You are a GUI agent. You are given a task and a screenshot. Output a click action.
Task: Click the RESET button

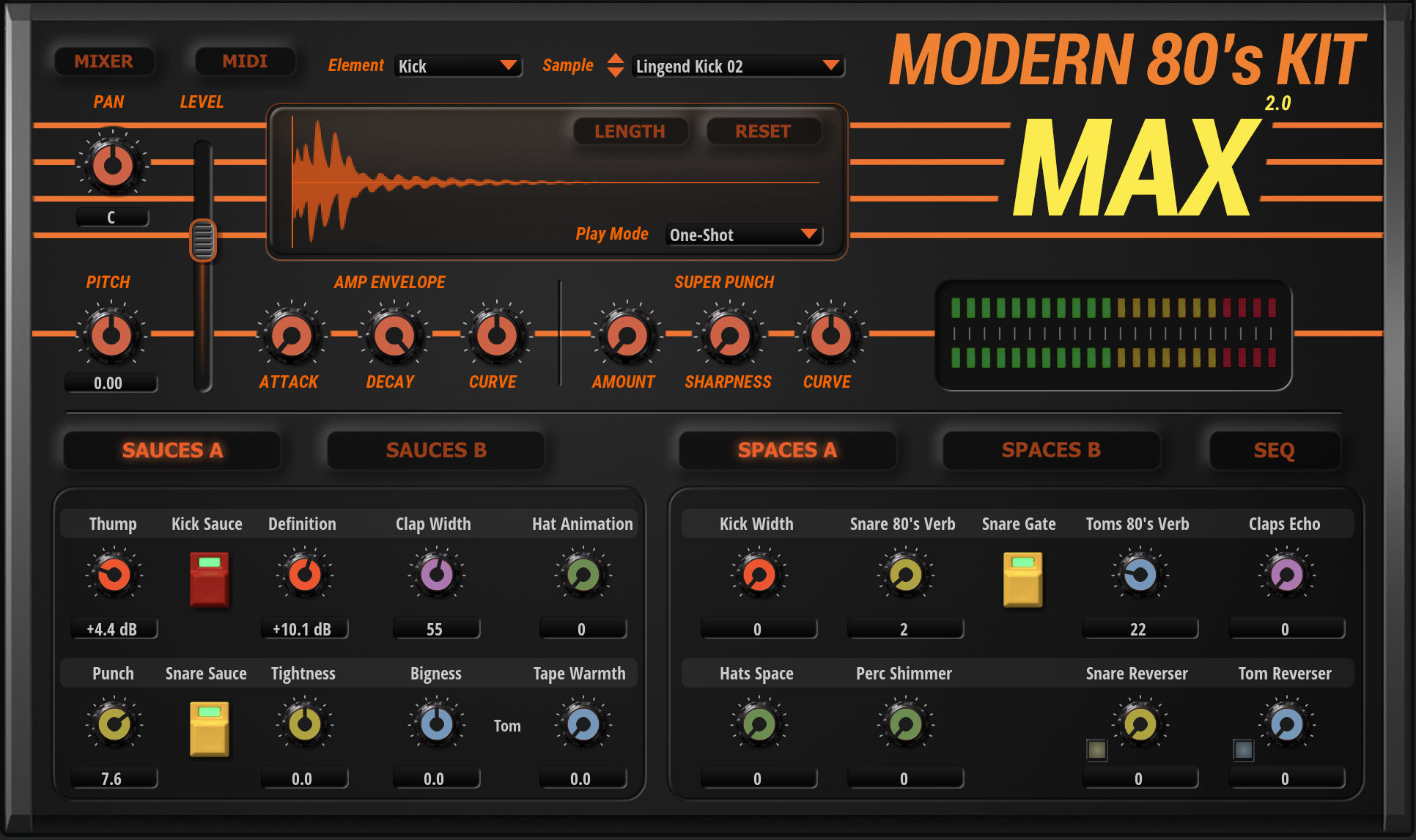(x=763, y=131)
